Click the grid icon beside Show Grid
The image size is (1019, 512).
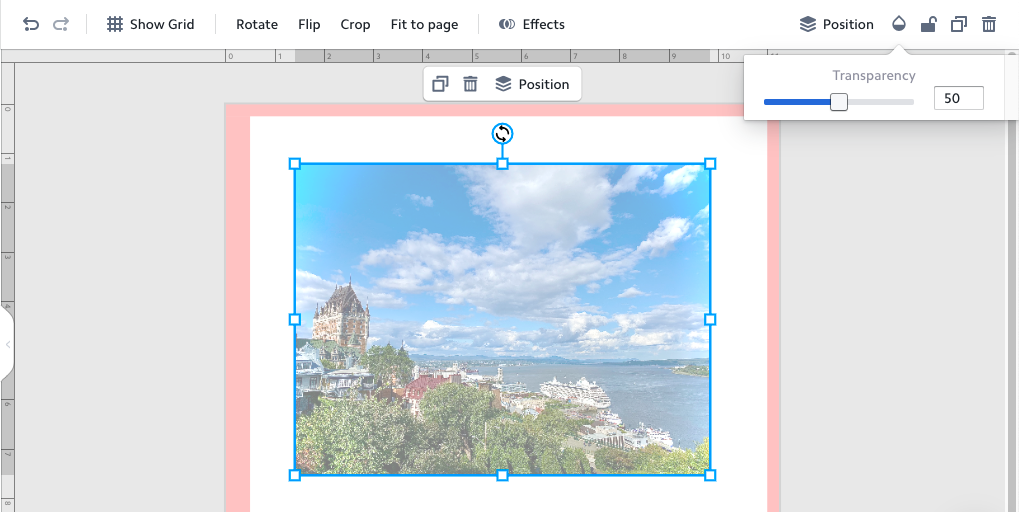[115, 25]
